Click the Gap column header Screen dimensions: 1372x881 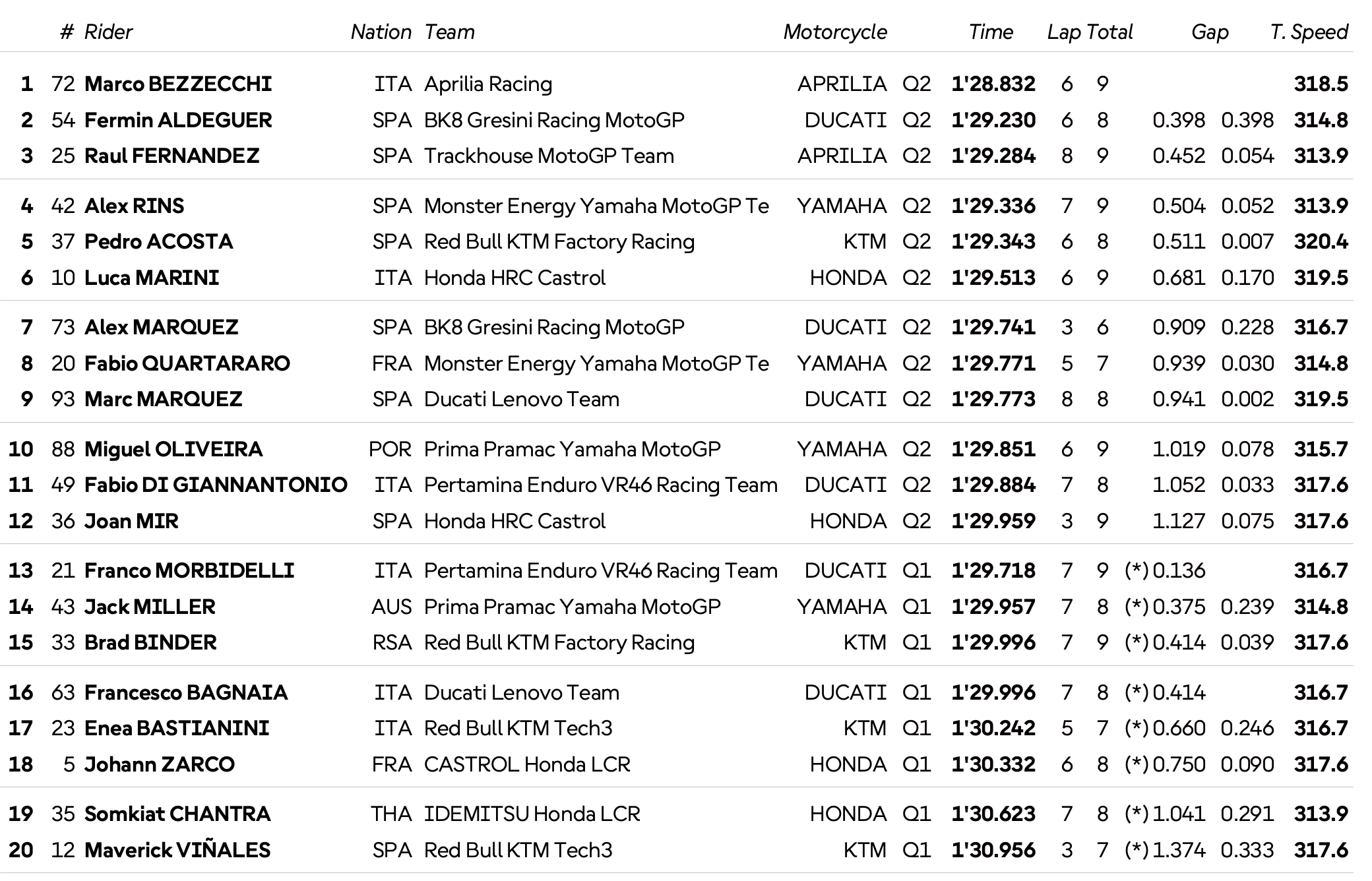[x=1209, y=32]
